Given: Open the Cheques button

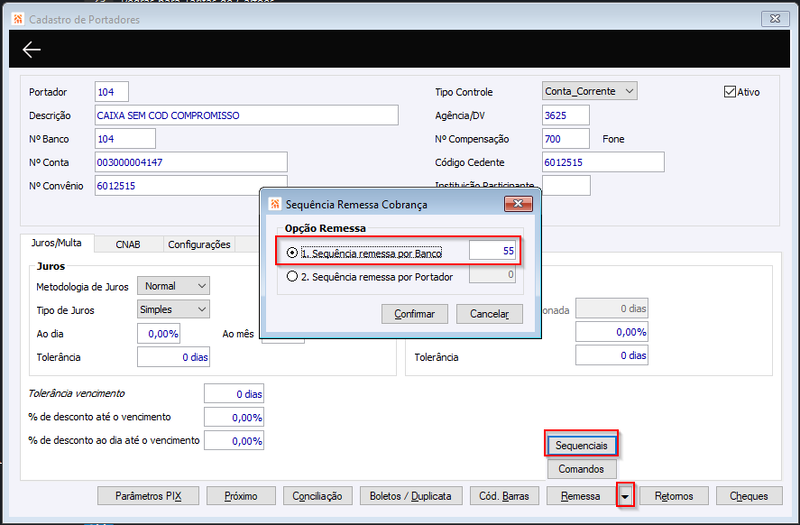Looking at the screenshot, I should (749, 496).
